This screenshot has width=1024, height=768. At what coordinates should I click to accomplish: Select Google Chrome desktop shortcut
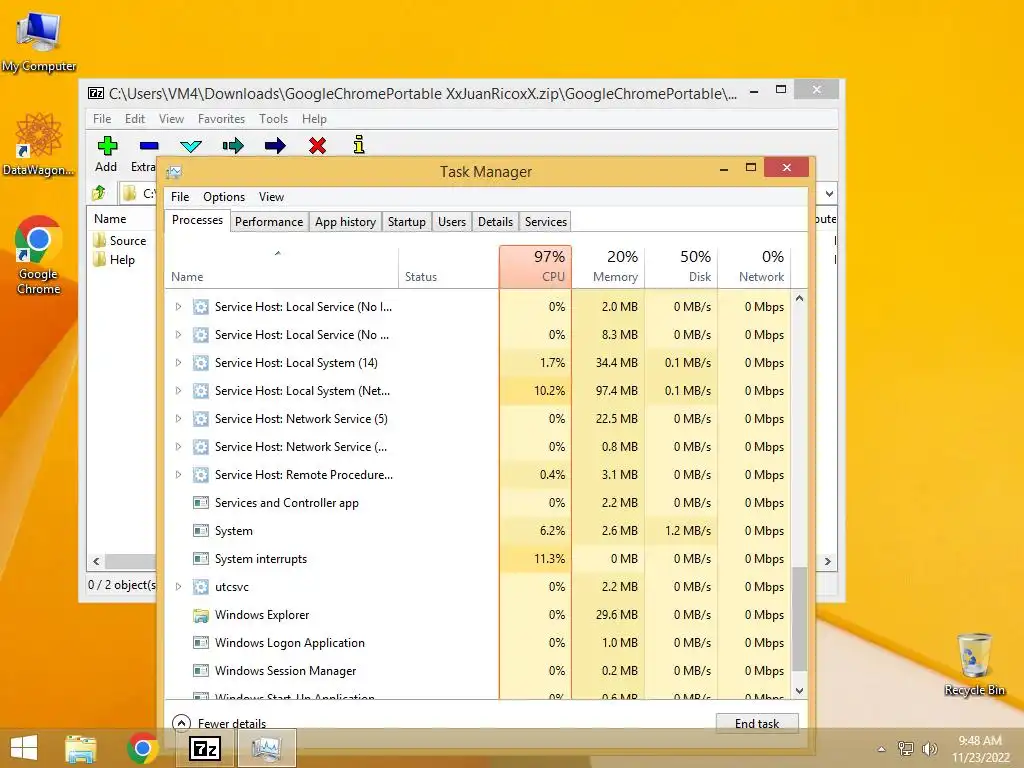39,255
